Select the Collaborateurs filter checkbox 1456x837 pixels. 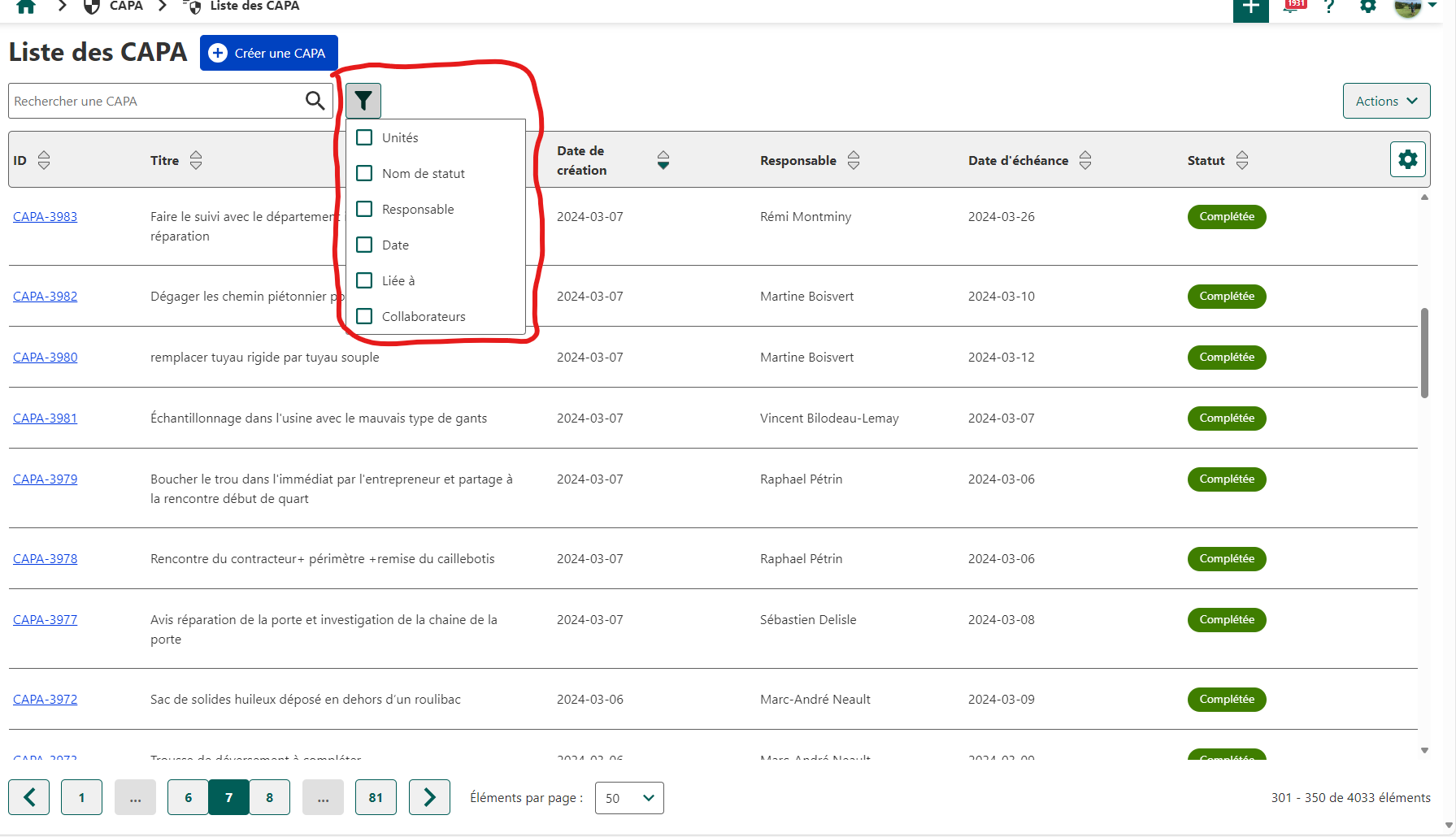click(x=364, y=316)
